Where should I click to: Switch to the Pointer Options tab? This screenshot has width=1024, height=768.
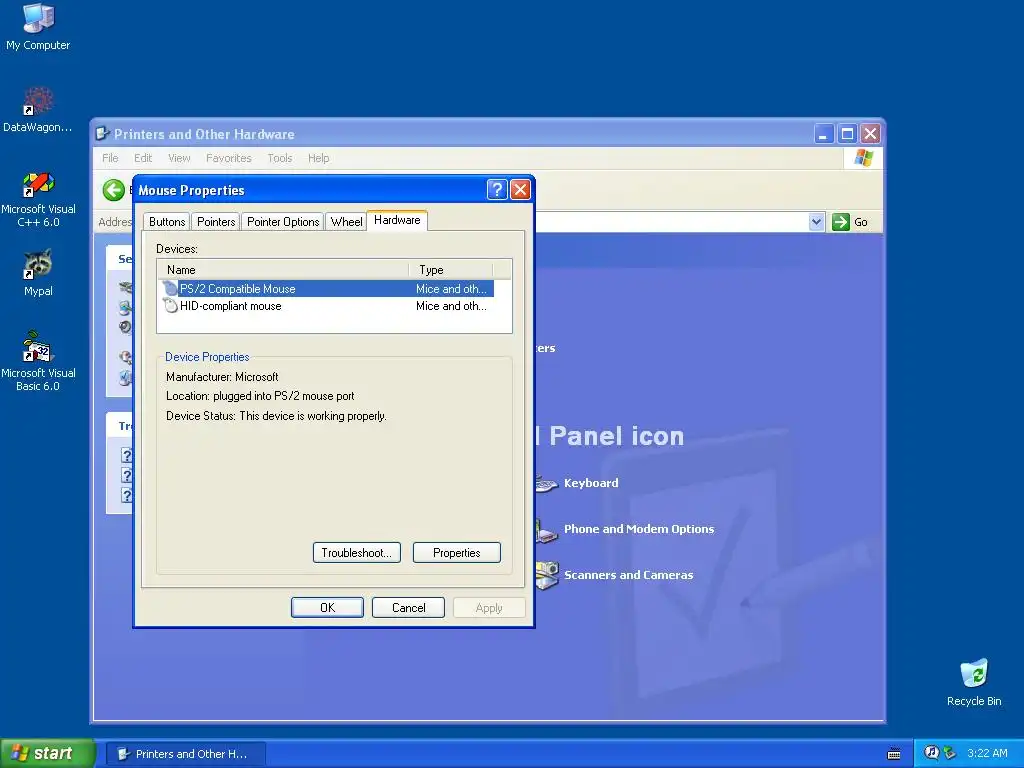[x=283, y=222]
